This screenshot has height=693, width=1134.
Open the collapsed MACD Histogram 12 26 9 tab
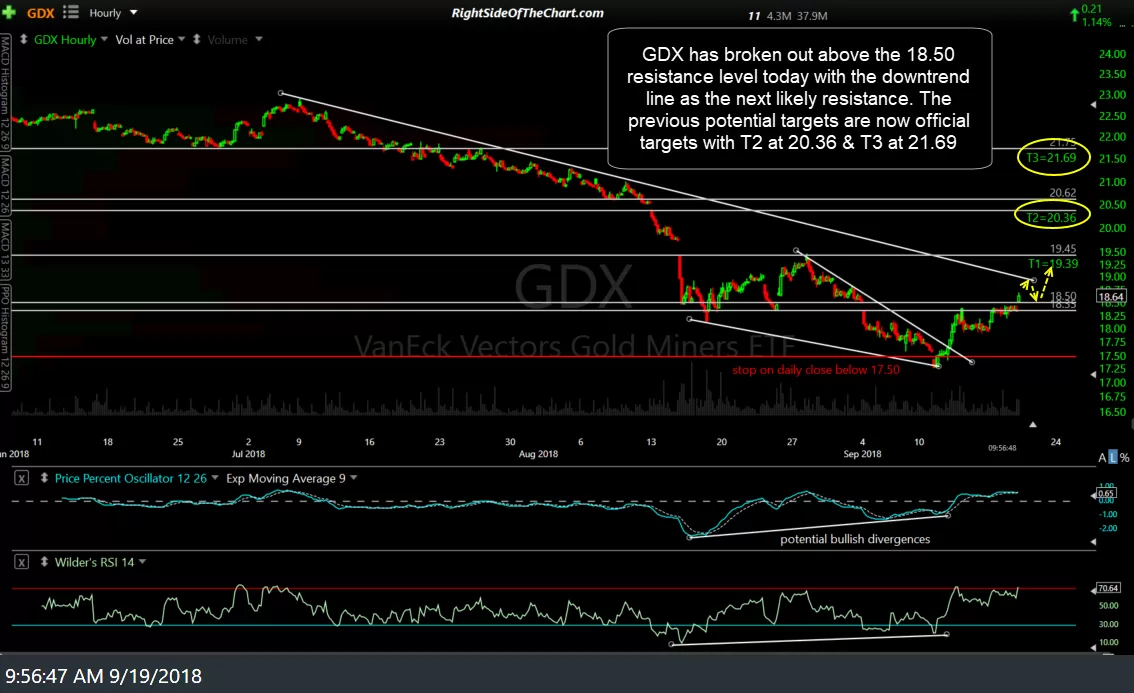[x=5, y=93]
